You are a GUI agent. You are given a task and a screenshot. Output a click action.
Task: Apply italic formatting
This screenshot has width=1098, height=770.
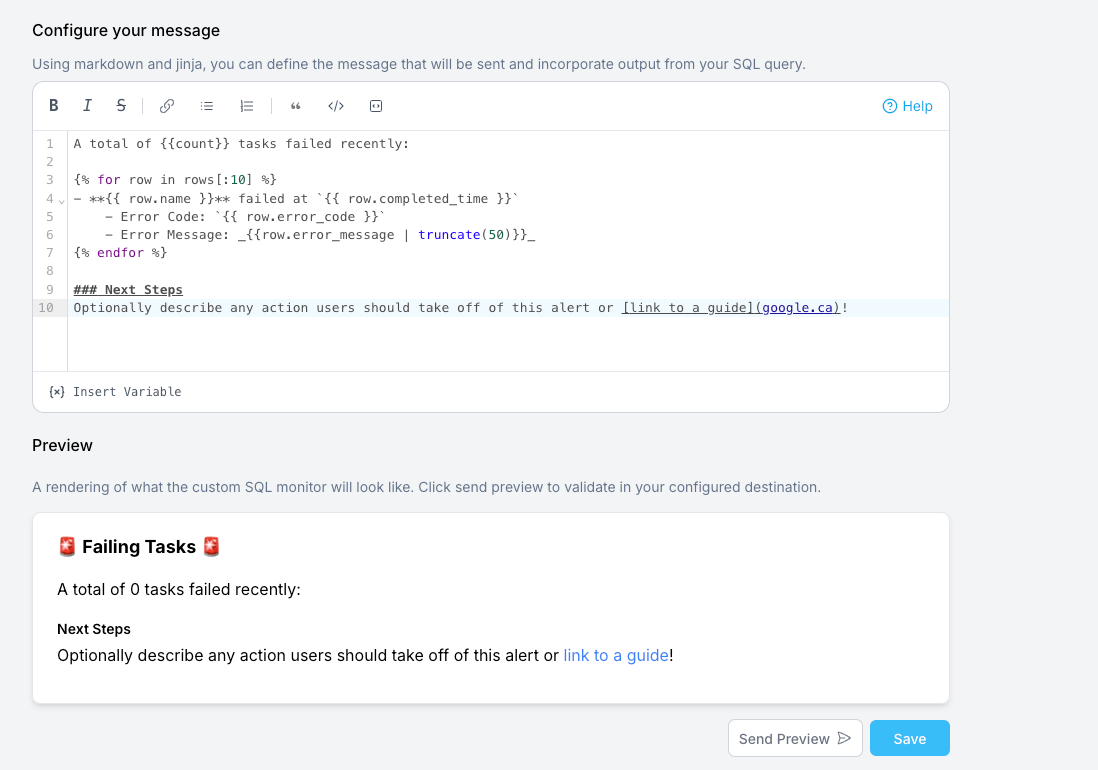[x=88, y=106]
